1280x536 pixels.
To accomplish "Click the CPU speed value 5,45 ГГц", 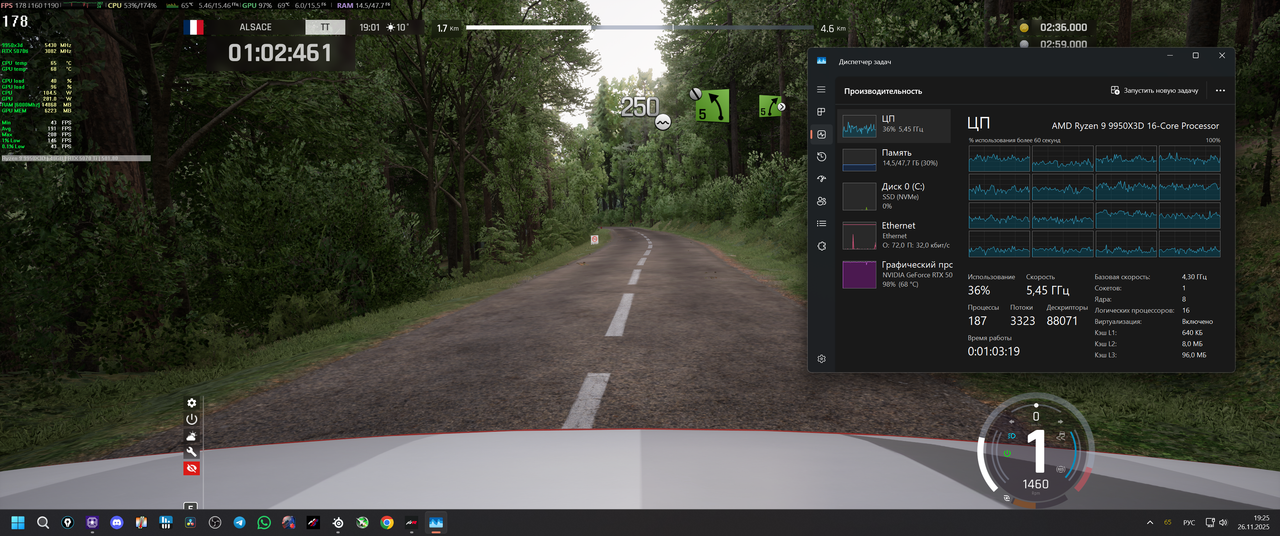I will tap(1046, 290).
